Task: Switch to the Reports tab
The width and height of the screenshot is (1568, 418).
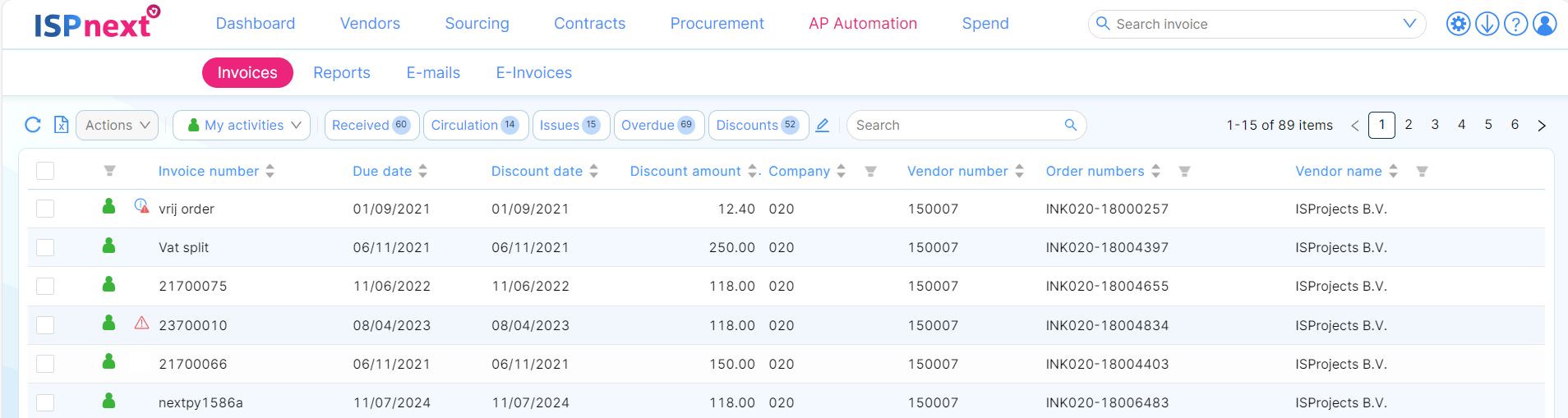Action: [342, 72]
